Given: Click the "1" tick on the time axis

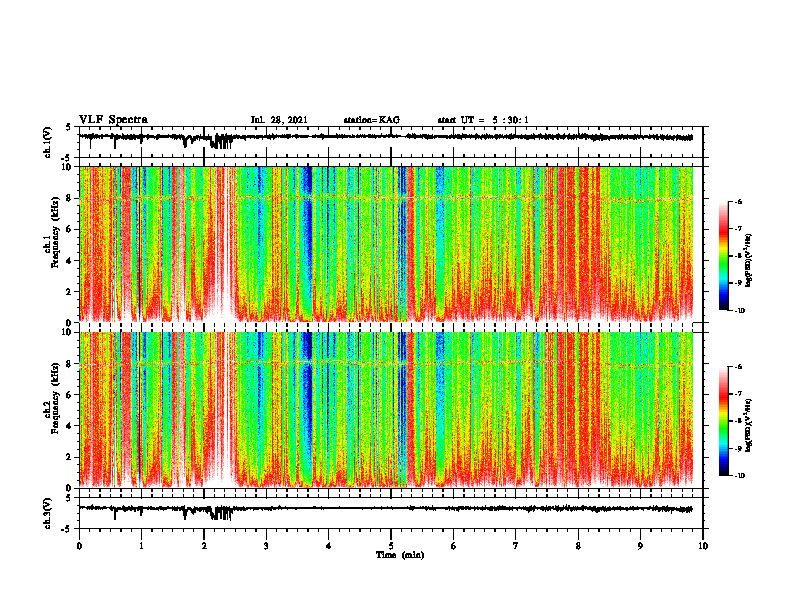Looking at the screenshot, I should coord(141,546).
